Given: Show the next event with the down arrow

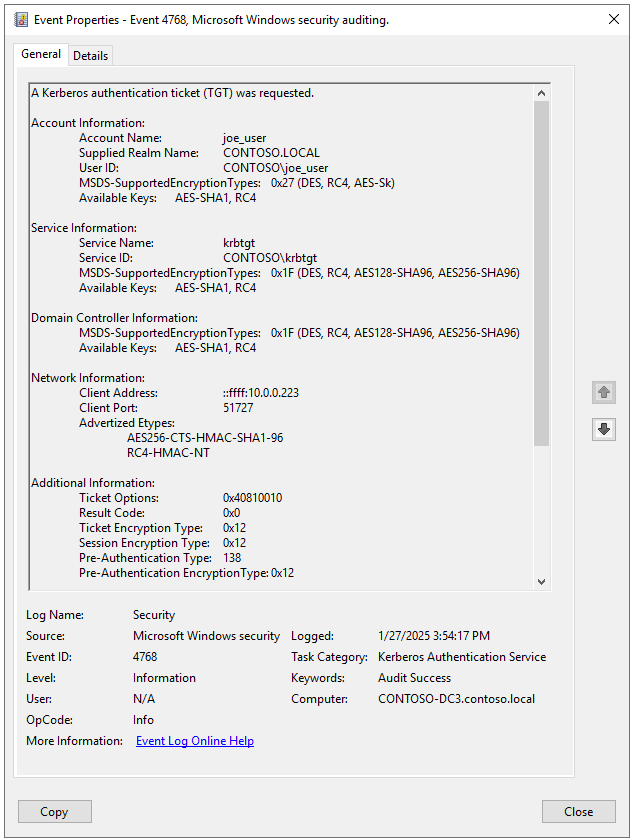Looking at the screenshot, I should pos(604,429).
